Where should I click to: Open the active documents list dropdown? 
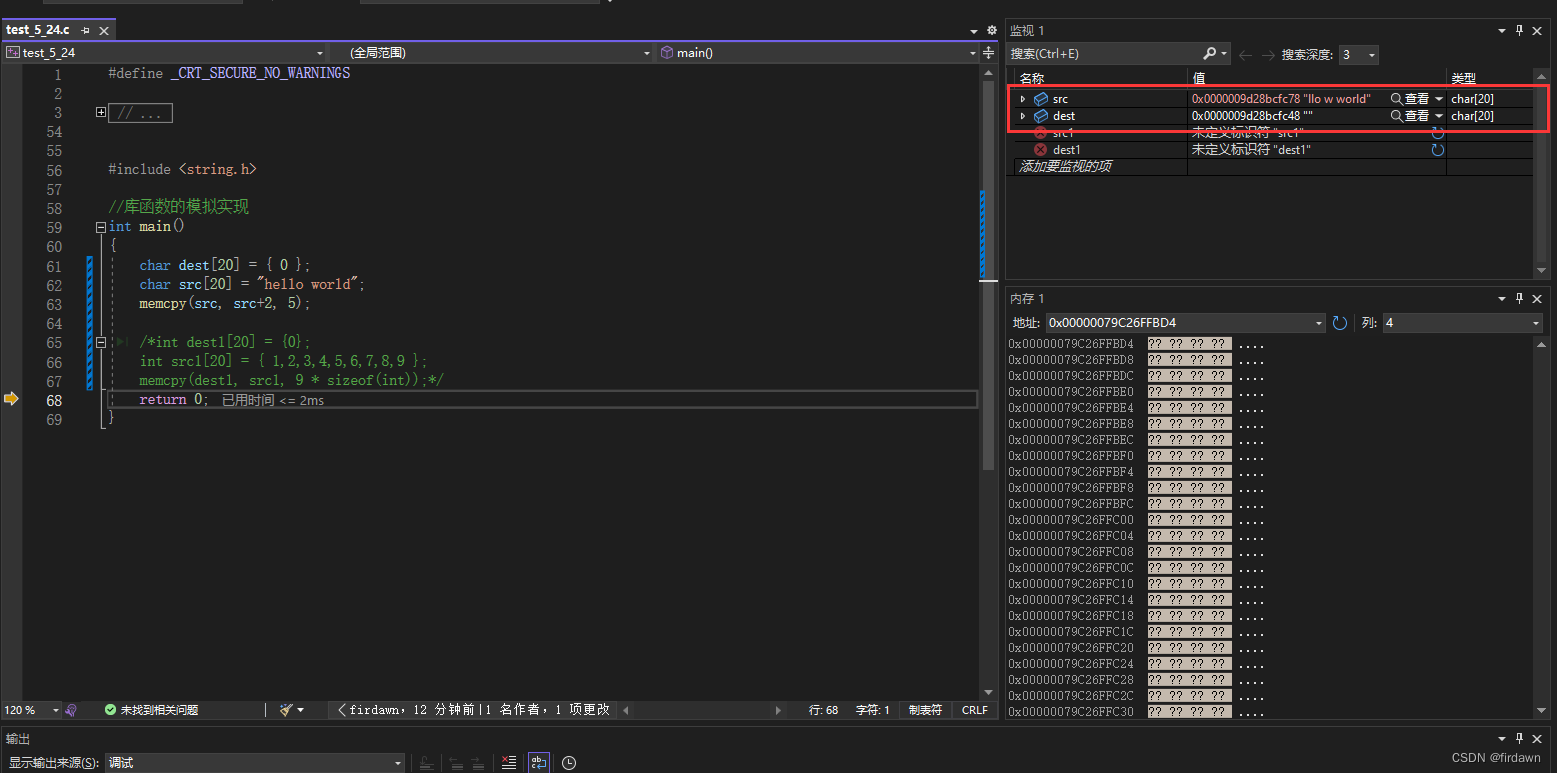coord(974,31)
